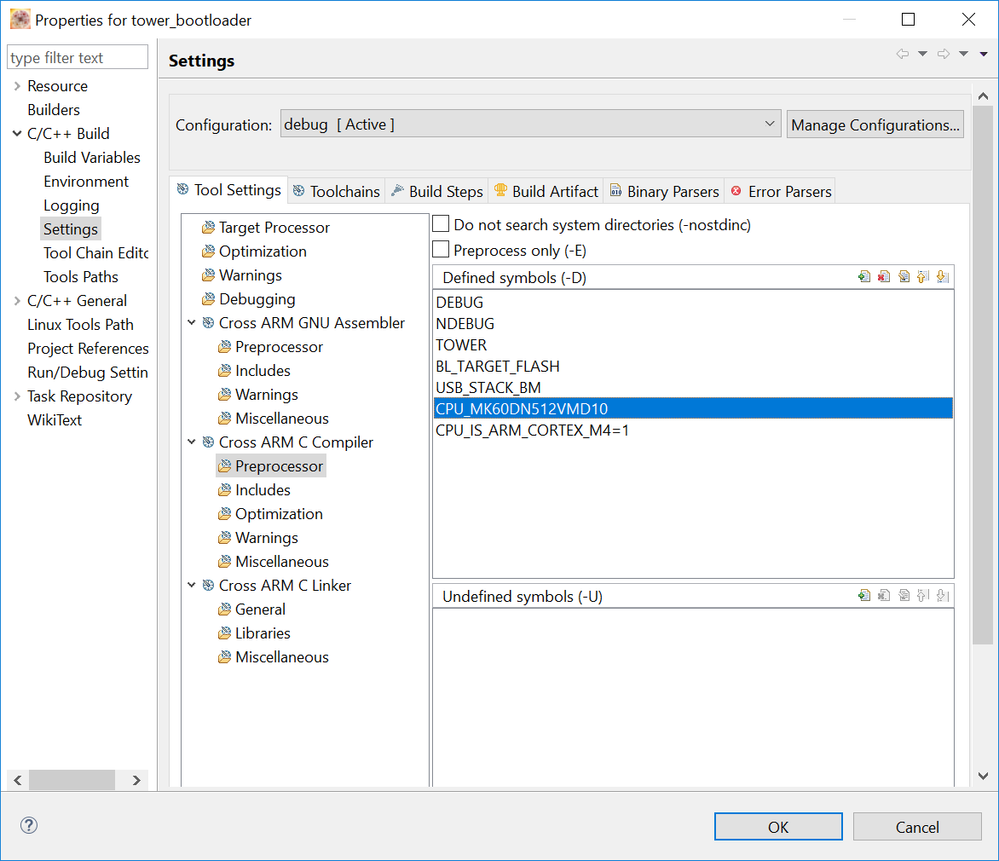Click the Debugging option icon
The height and width of the screenshot is (861, 999).
click(x=208, y=299)
